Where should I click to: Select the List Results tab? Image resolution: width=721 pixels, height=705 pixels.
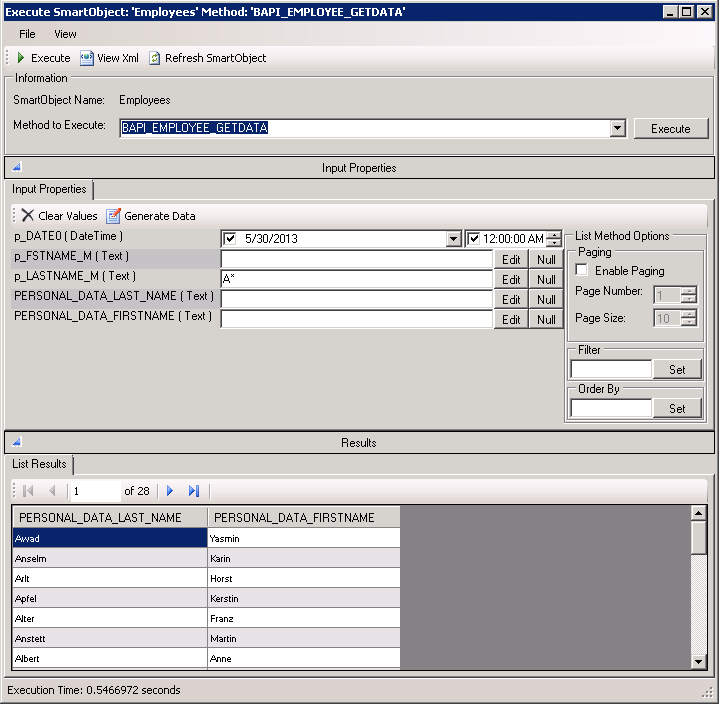(x=39, y=464)
